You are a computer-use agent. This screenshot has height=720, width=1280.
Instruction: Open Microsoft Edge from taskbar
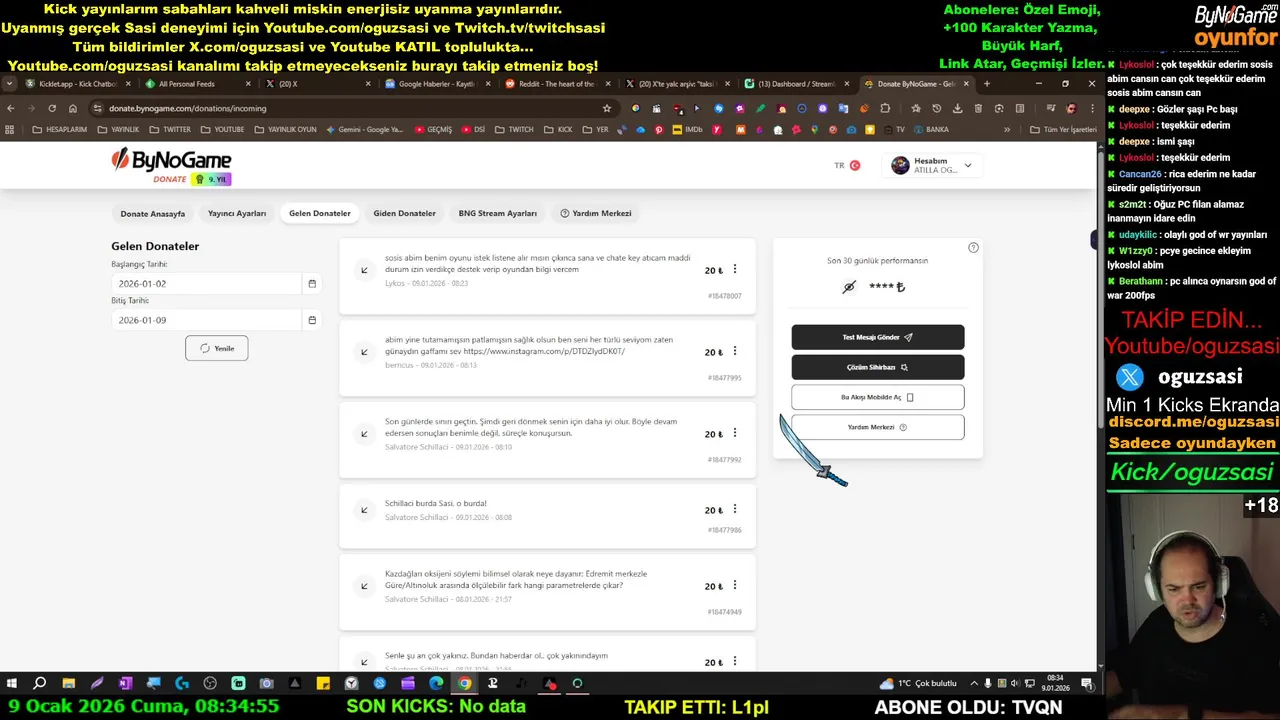pos(436,683)
